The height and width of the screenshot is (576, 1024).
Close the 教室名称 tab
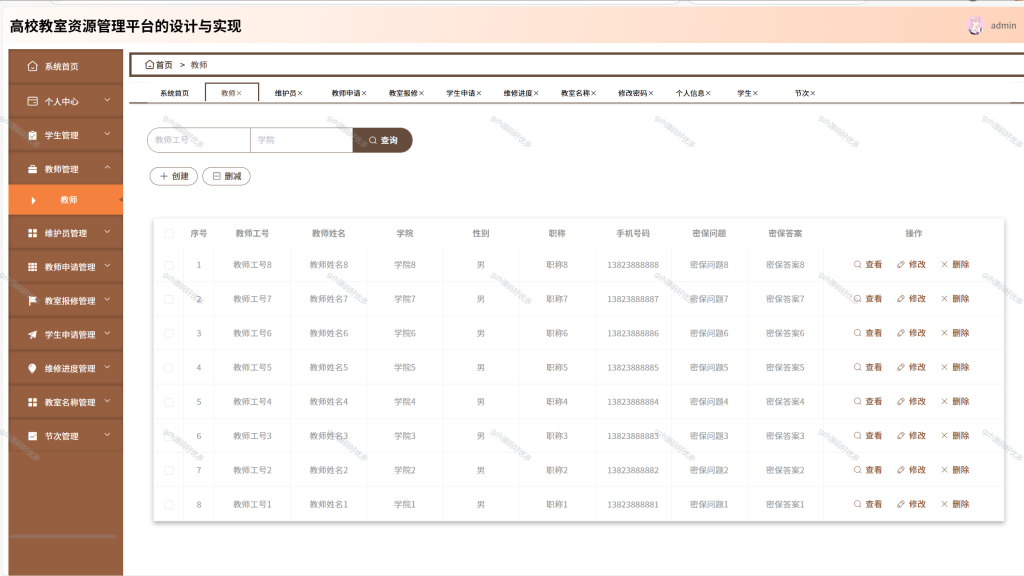[594, 93]
